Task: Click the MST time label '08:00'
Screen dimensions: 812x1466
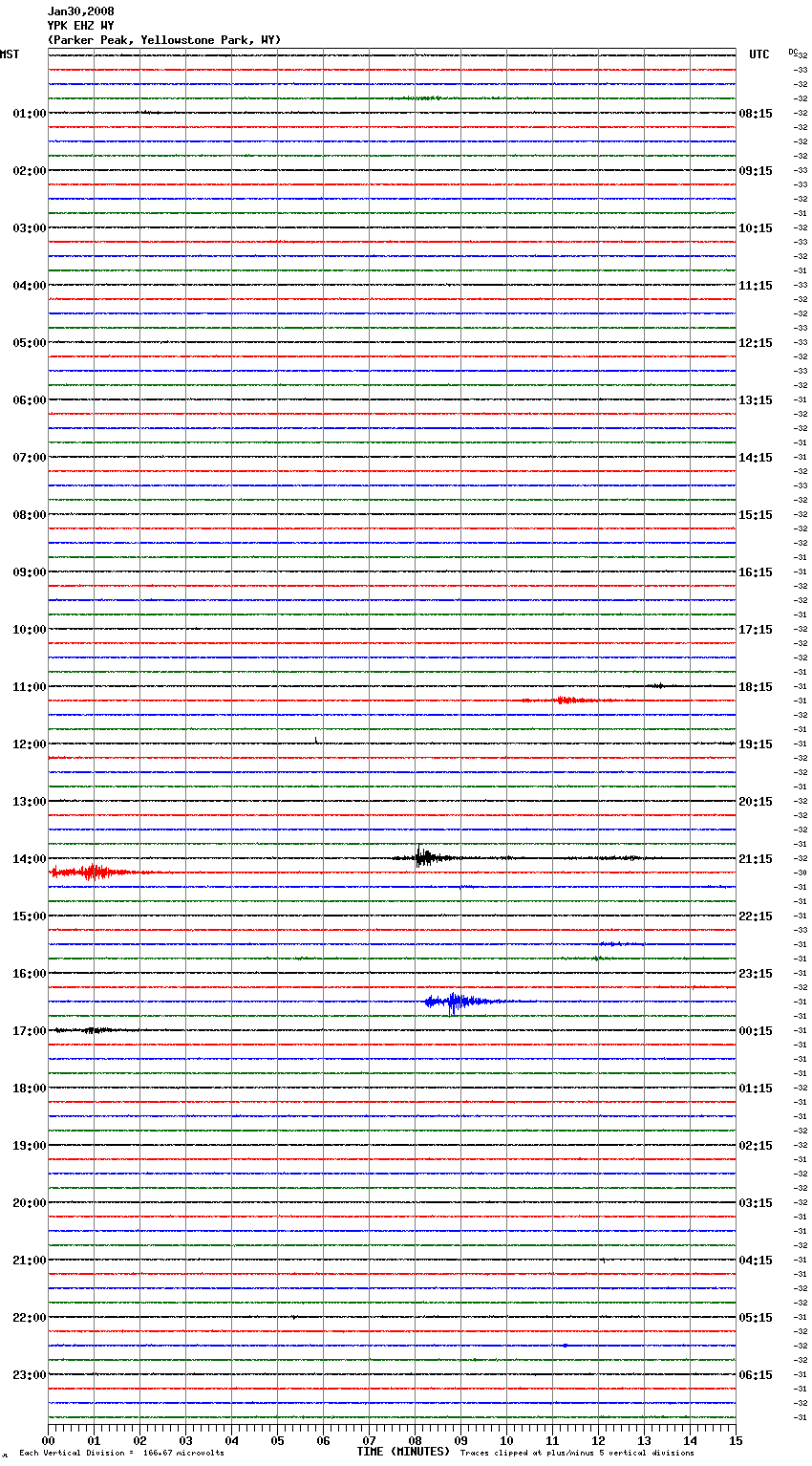Action: coord(29,515)
